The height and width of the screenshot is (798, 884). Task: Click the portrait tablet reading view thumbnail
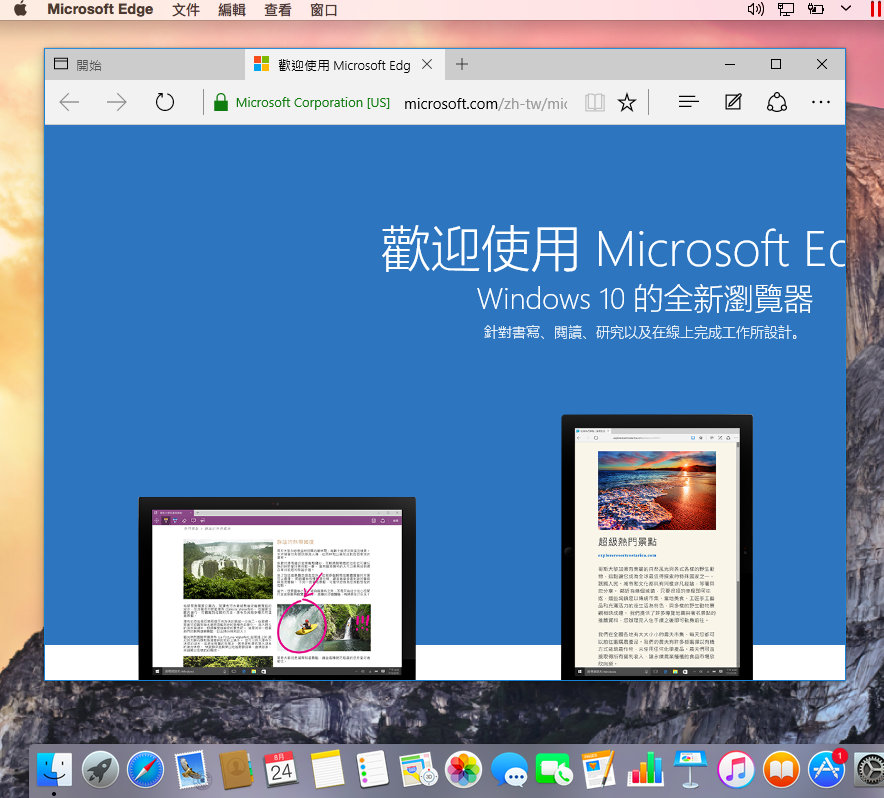point(657,547)
